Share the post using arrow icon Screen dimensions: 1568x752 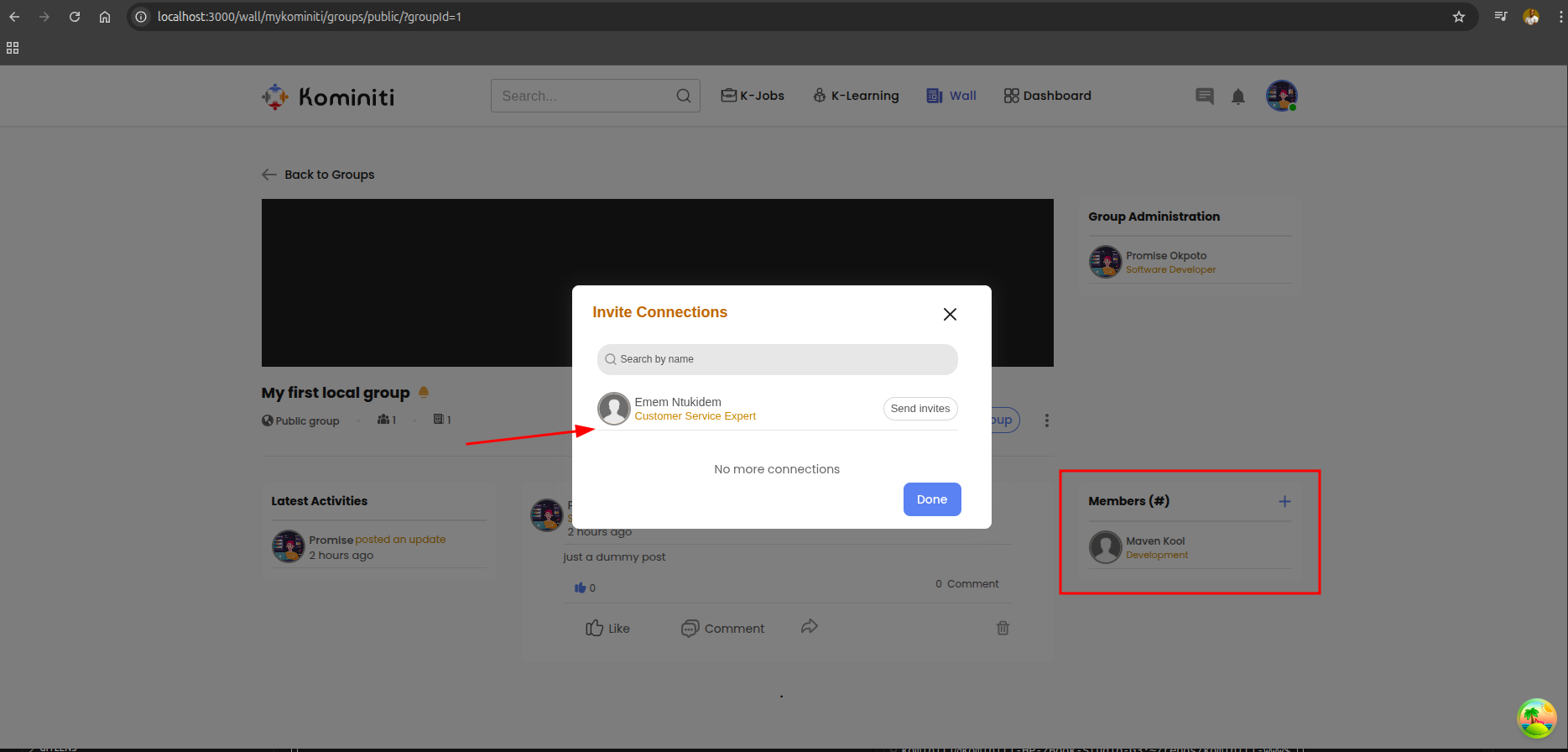click(809, 627)
